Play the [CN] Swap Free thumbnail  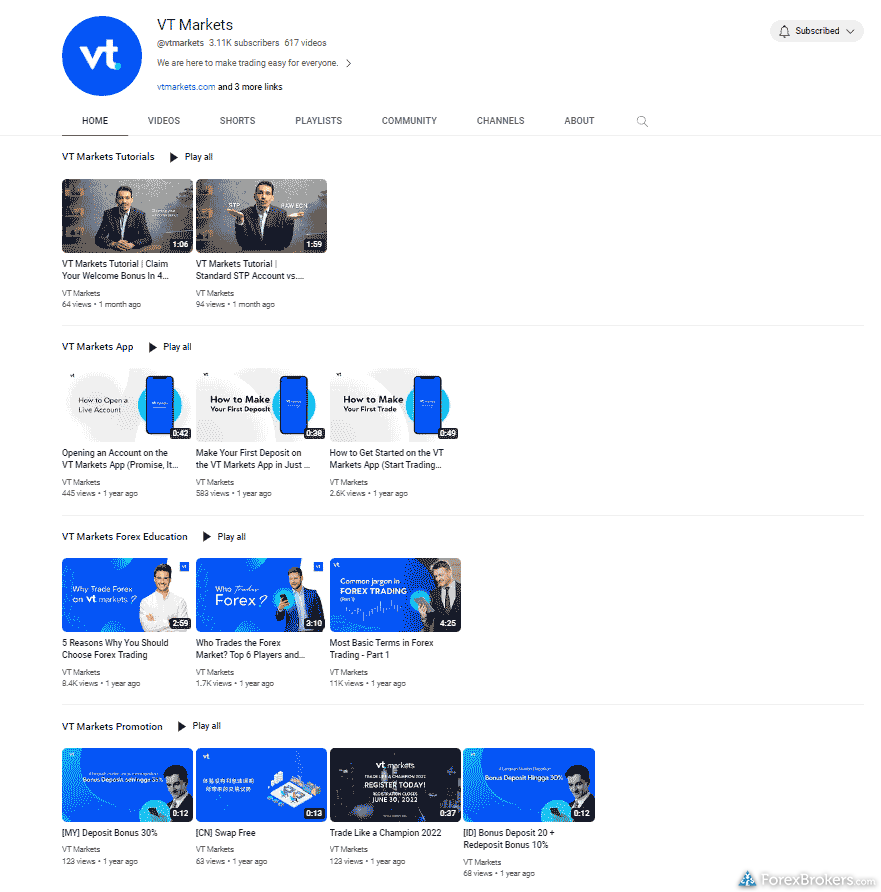pyautogui.click(x=261, y=785)
